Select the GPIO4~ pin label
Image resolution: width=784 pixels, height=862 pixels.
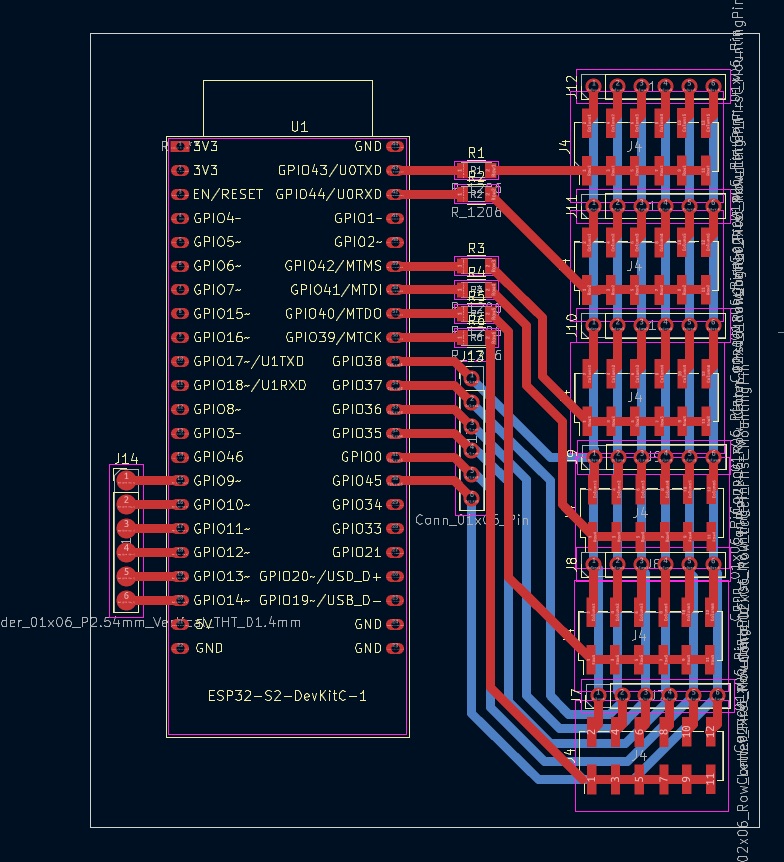point(217,218)
